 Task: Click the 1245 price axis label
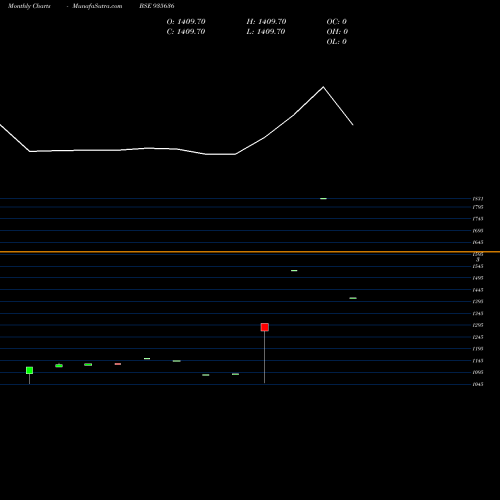tap(478, 337)
